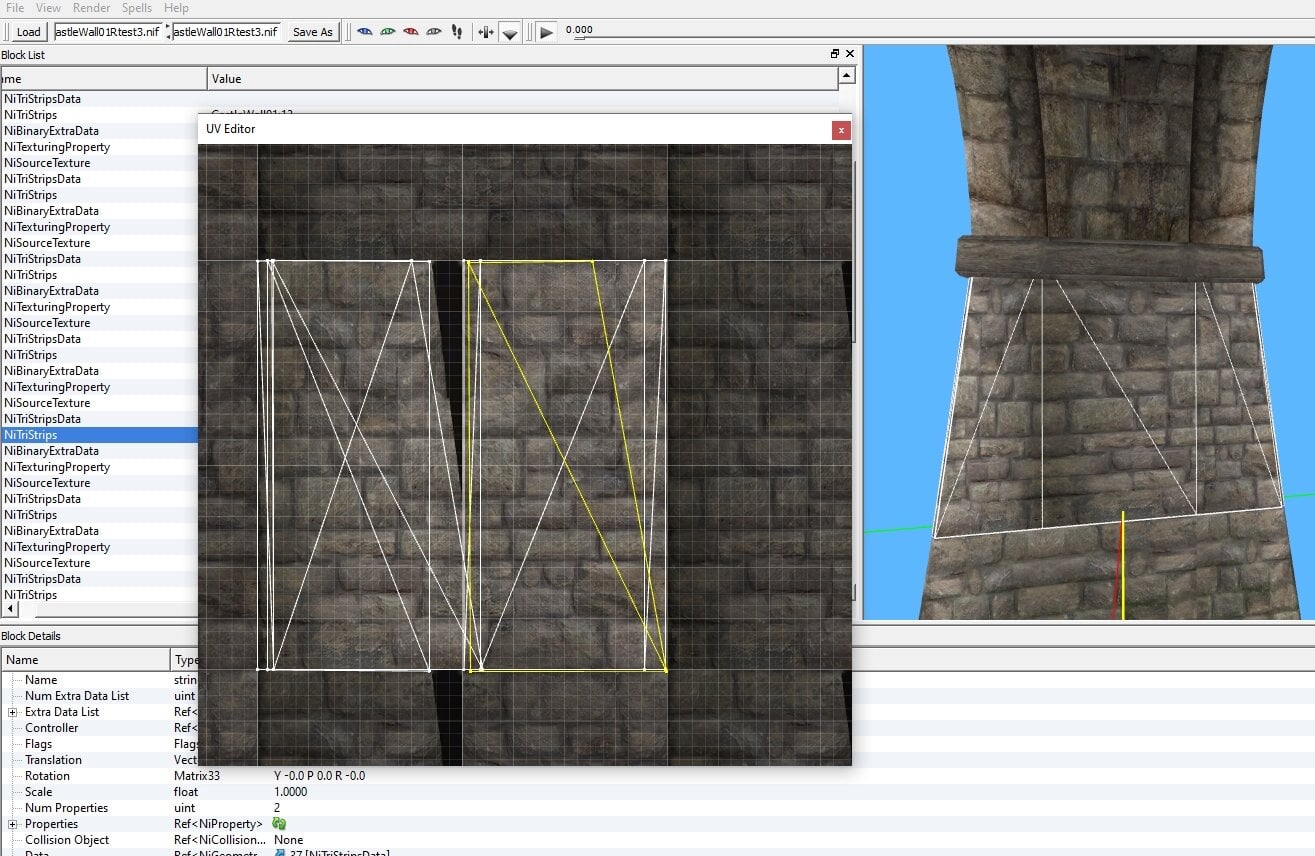1315x856 pixels.
Task: Close the Block List panel
Action: 850,54
